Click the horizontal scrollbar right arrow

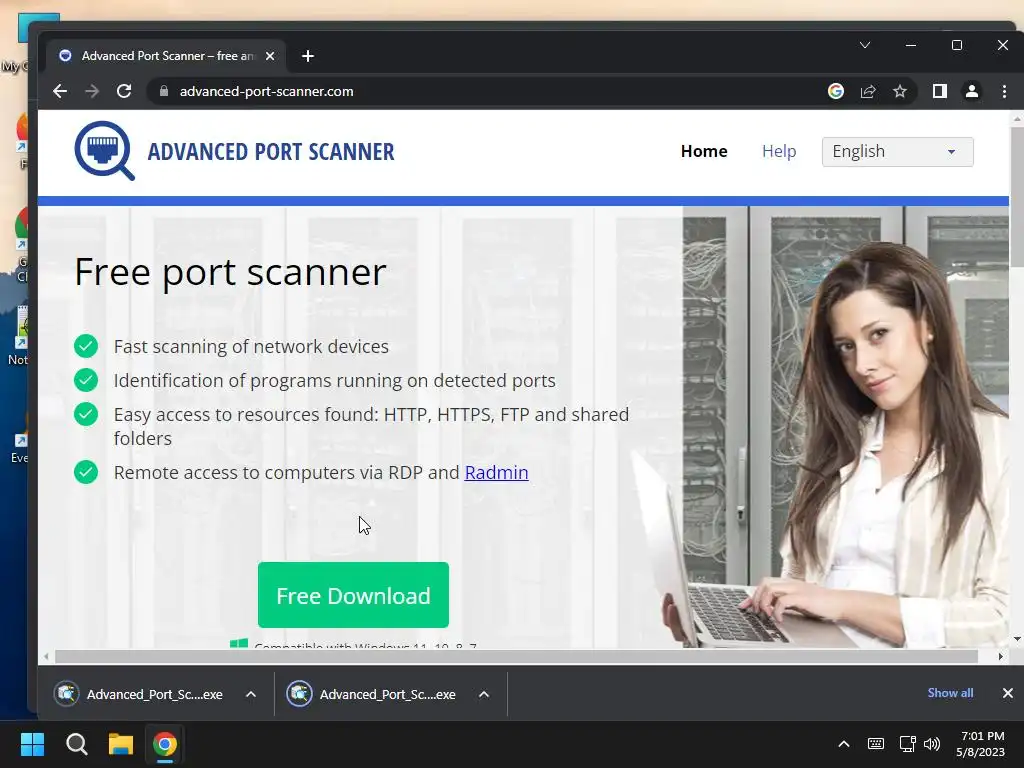coord(1000,656)
